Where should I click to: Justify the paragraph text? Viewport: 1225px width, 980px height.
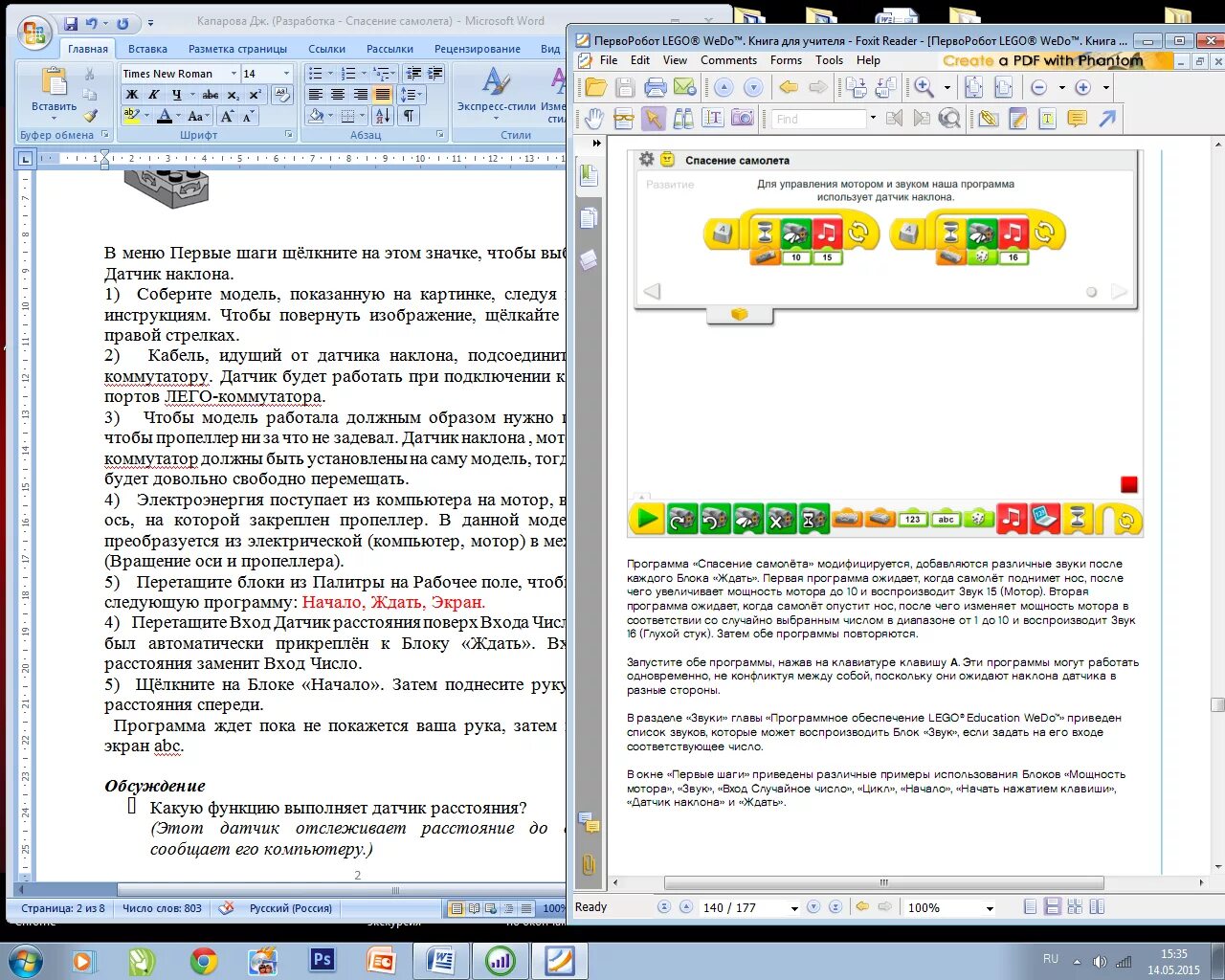(383, 95)
